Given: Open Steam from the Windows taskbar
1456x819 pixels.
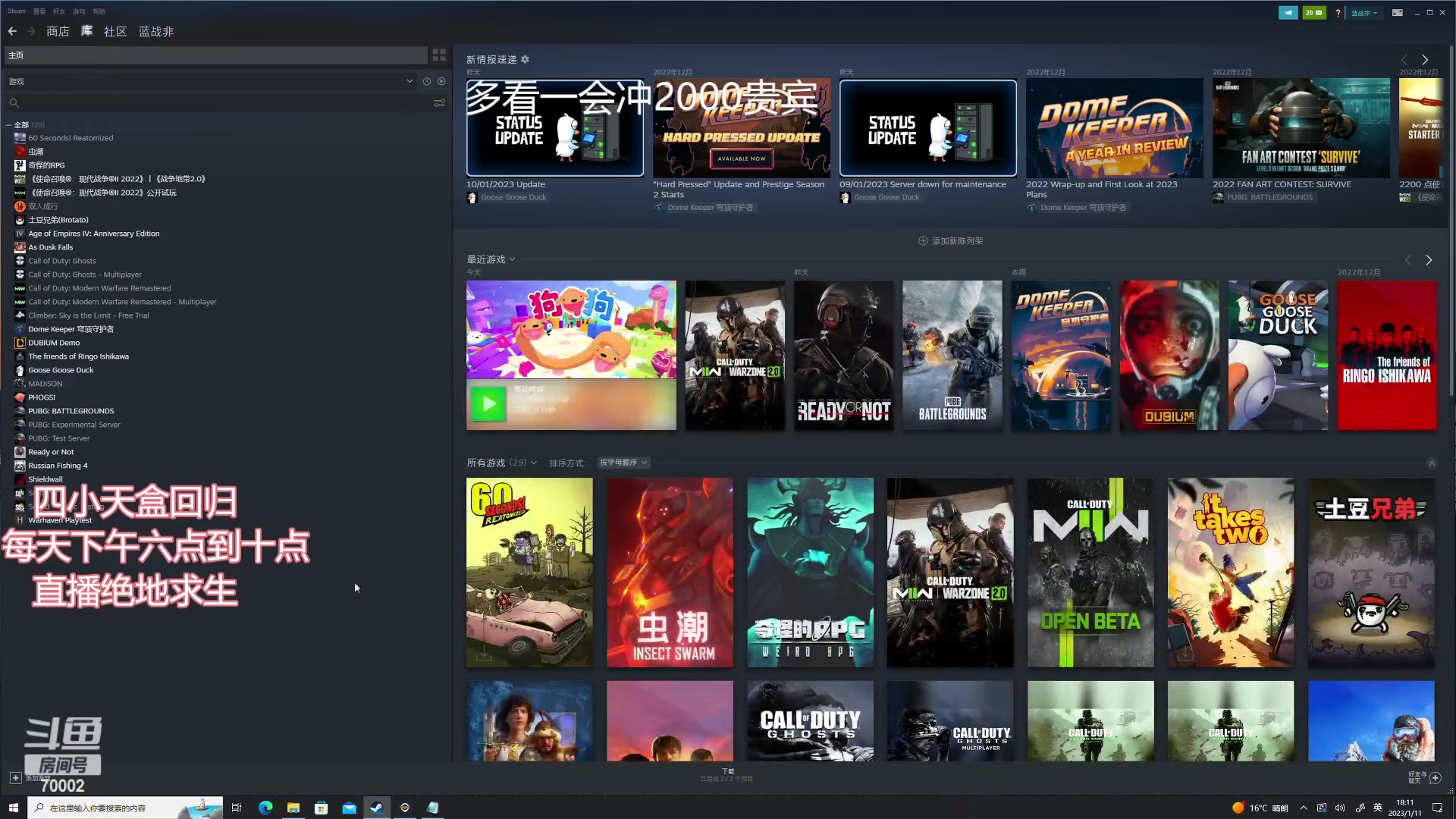Looking at the screenshot, I should pyautogui.click(x=376, y=808).
